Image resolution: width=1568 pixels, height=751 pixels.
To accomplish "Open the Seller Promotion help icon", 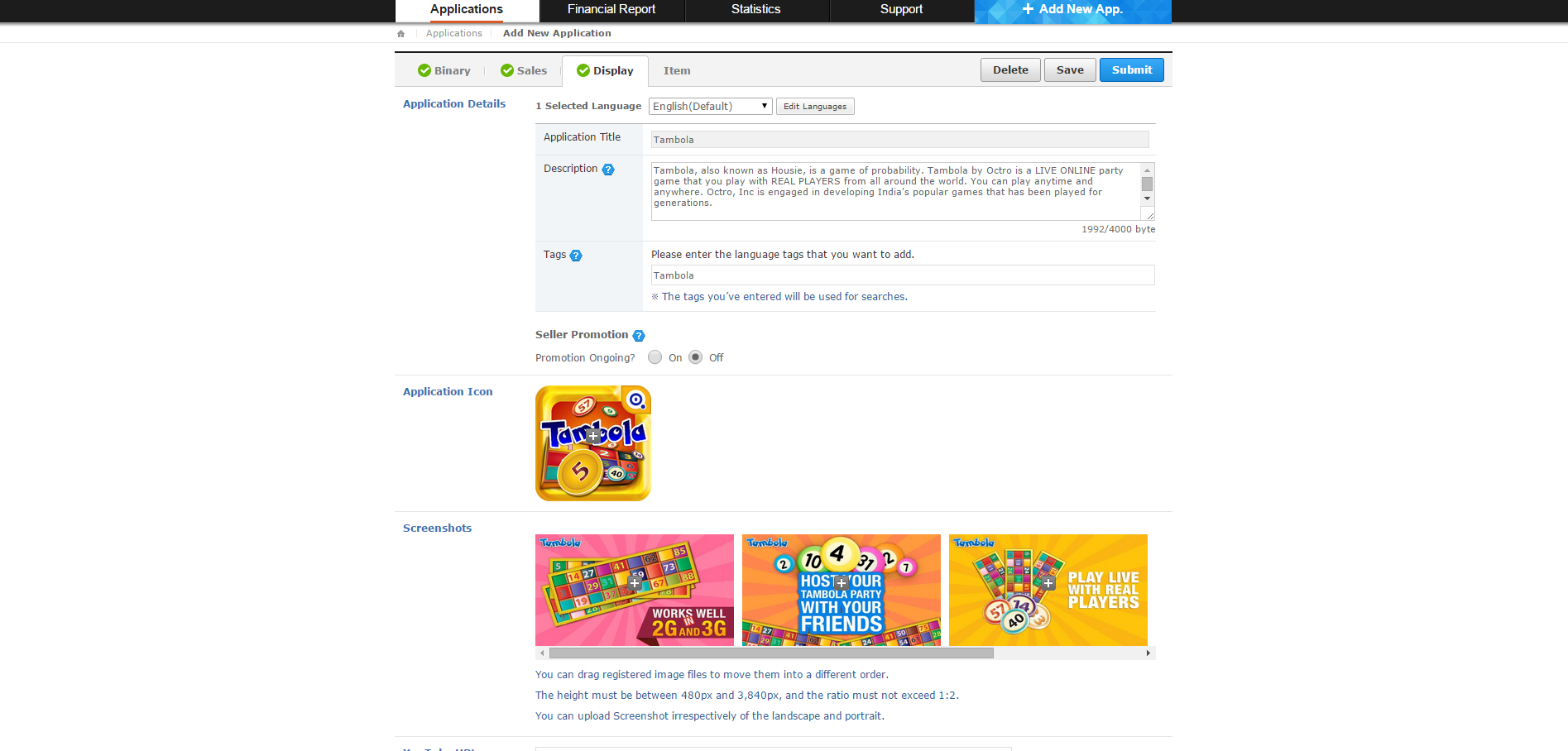I will point(639,336).
